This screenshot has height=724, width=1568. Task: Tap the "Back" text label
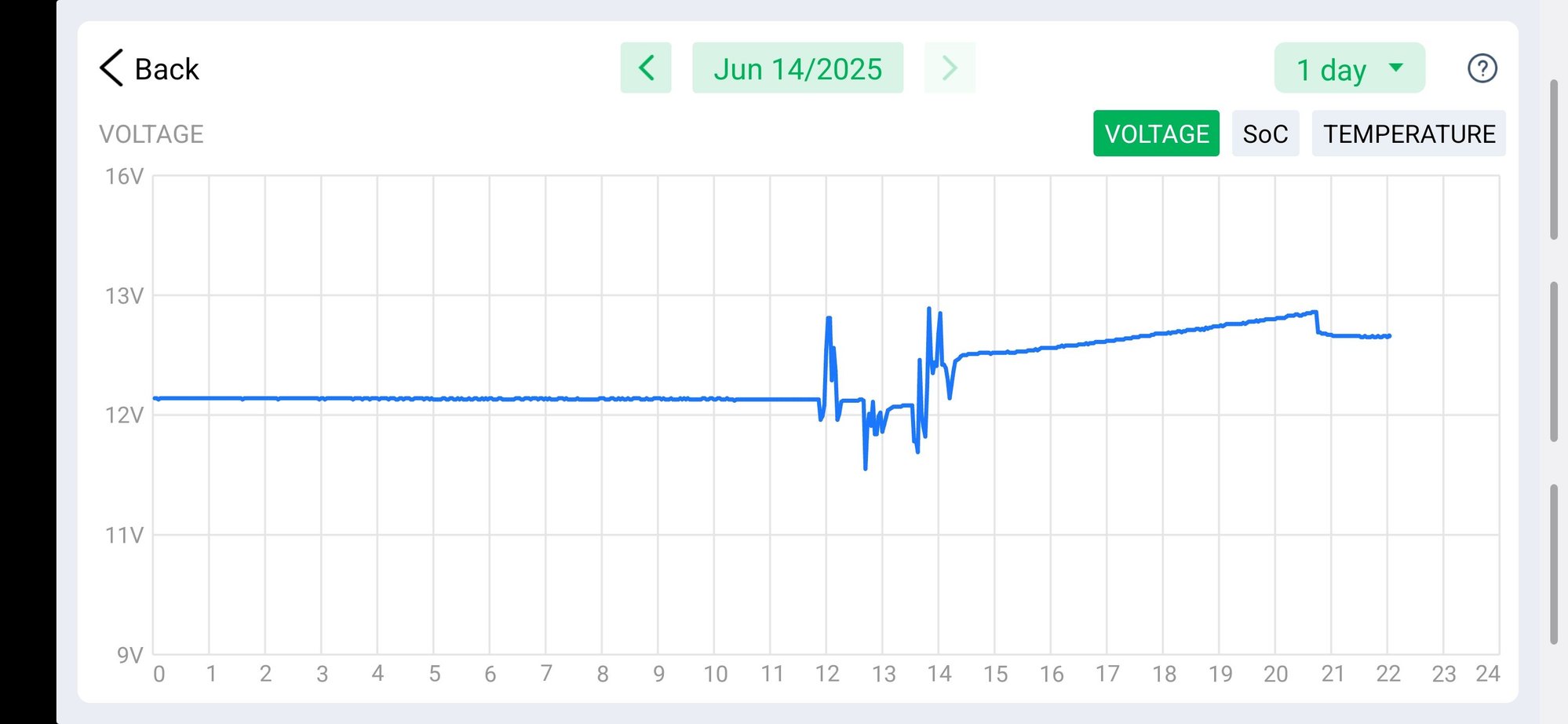167,69
